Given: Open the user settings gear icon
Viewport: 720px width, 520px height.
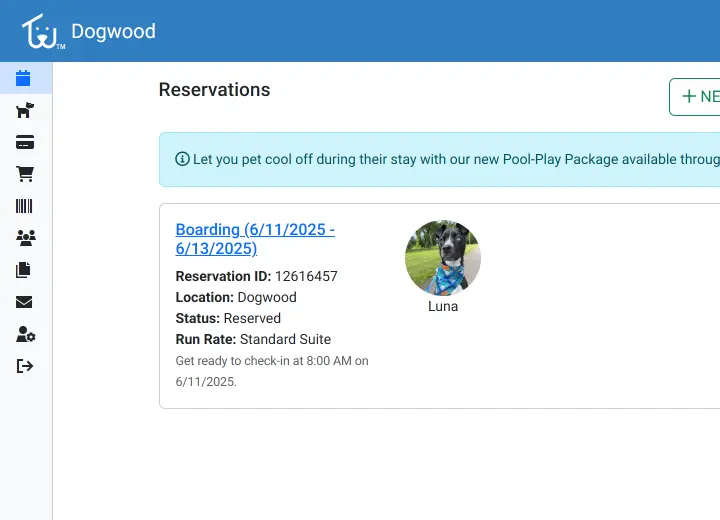Looking at the screenshot, I should [x=25, y=334].
